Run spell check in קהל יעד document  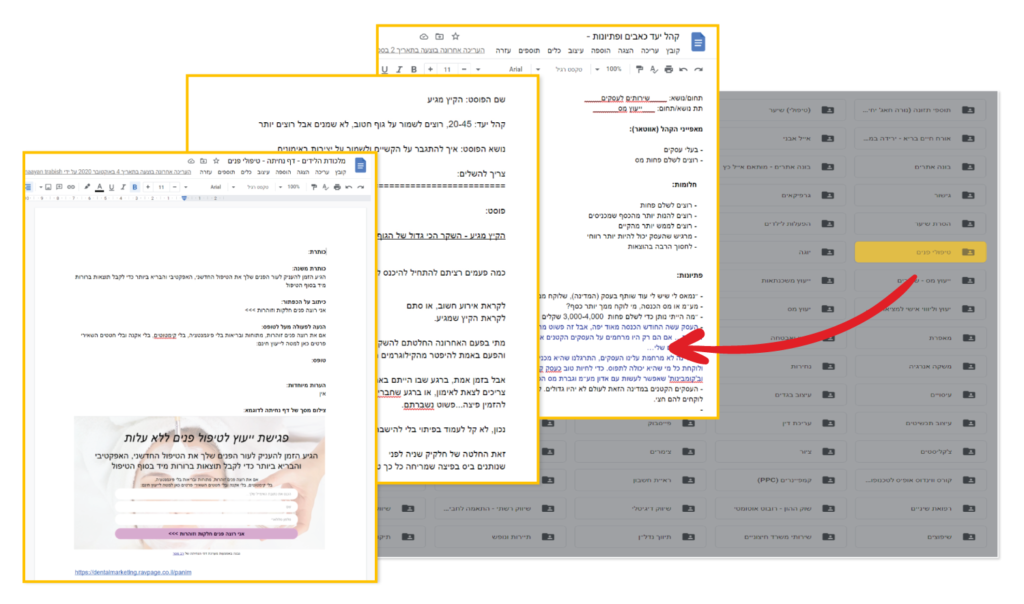[654, 69]
